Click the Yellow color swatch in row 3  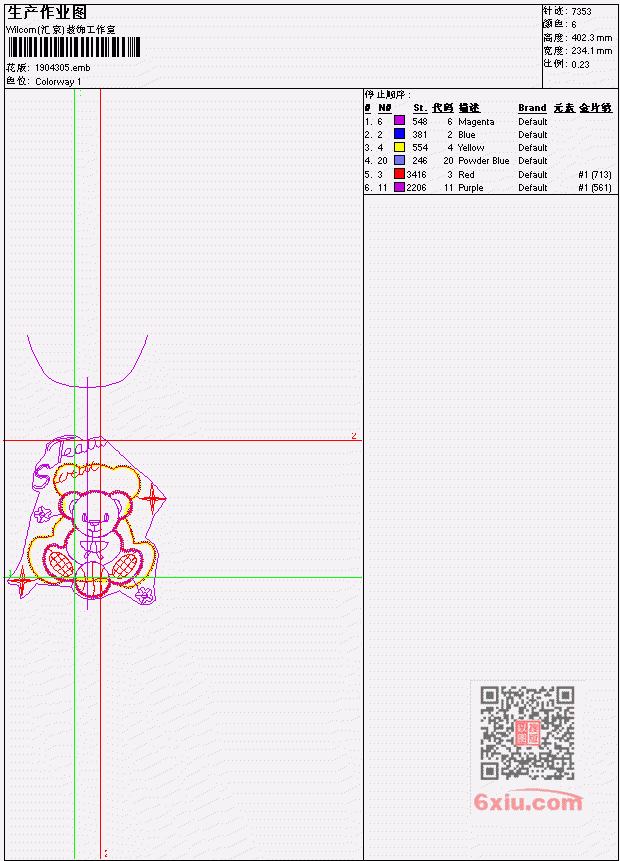coord(399,147)
